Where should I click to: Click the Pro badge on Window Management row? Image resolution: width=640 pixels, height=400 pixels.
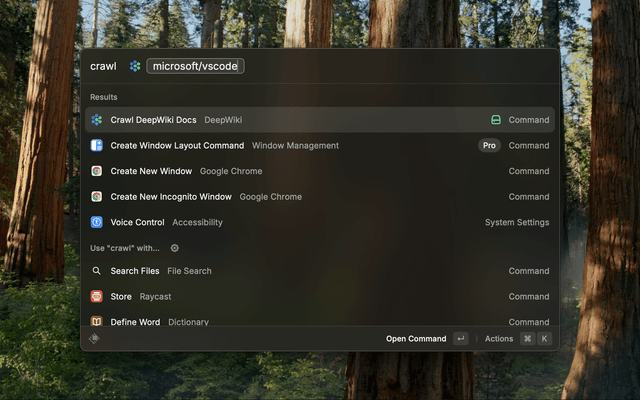click(x=489, y=145)
